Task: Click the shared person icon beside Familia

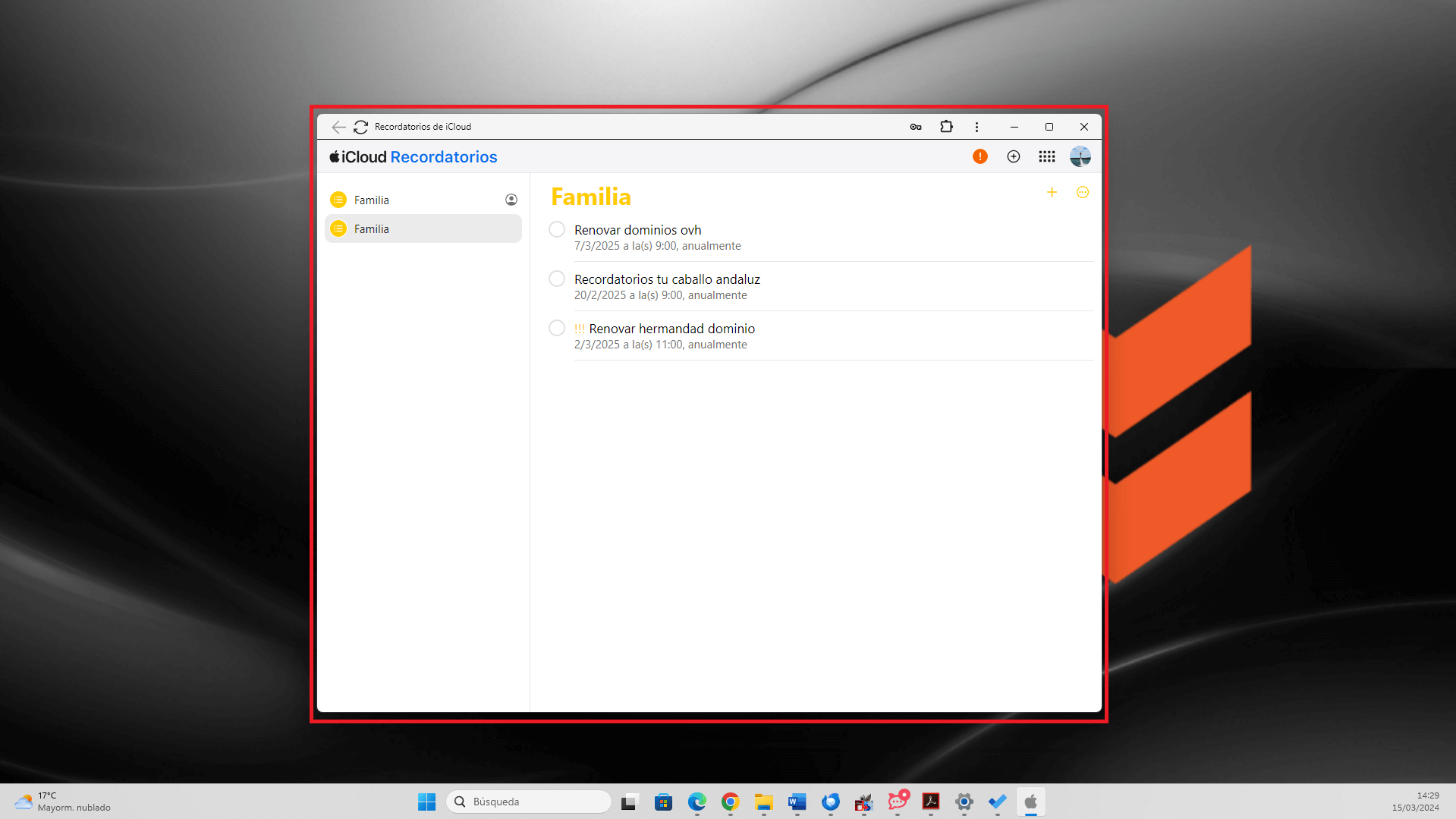Action: coord(511,200)
